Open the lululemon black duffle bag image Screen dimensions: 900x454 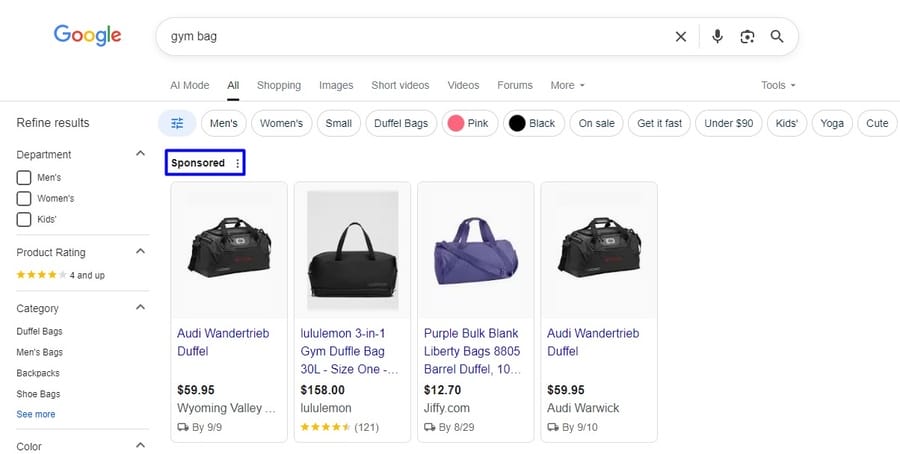pyautogui.click(x=352, y=251)
